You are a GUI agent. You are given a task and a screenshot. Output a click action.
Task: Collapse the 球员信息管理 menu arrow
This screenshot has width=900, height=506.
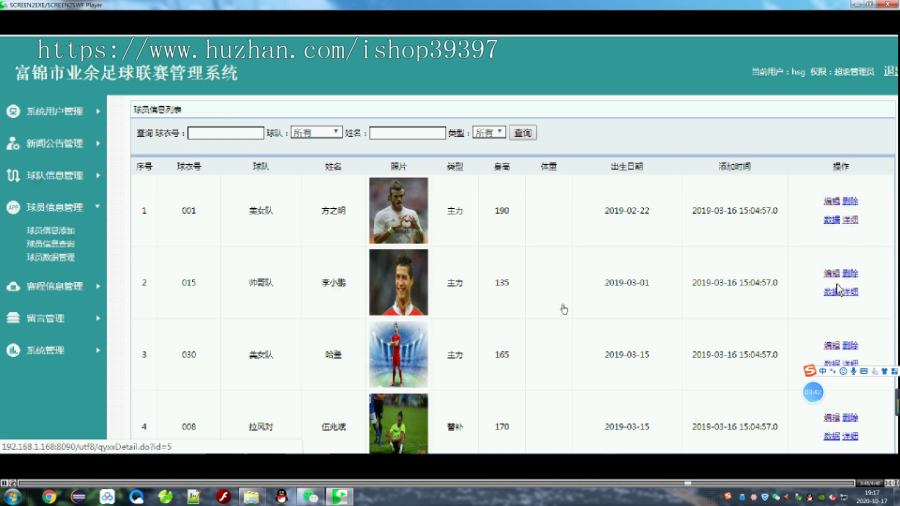pyautogui.click(x=98, y=207)
